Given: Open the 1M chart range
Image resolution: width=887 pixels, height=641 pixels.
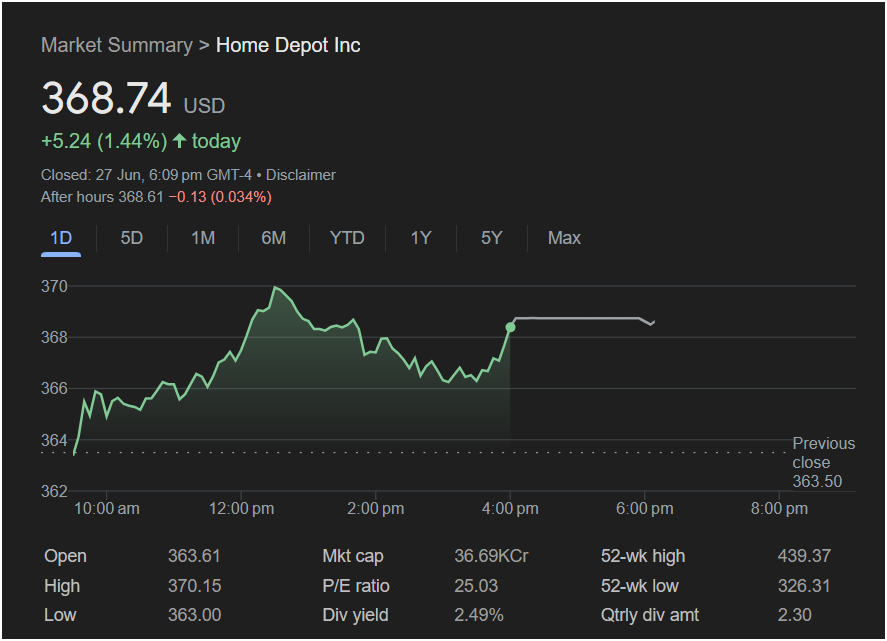Looking at the screenshot, I should coord(203,238).
